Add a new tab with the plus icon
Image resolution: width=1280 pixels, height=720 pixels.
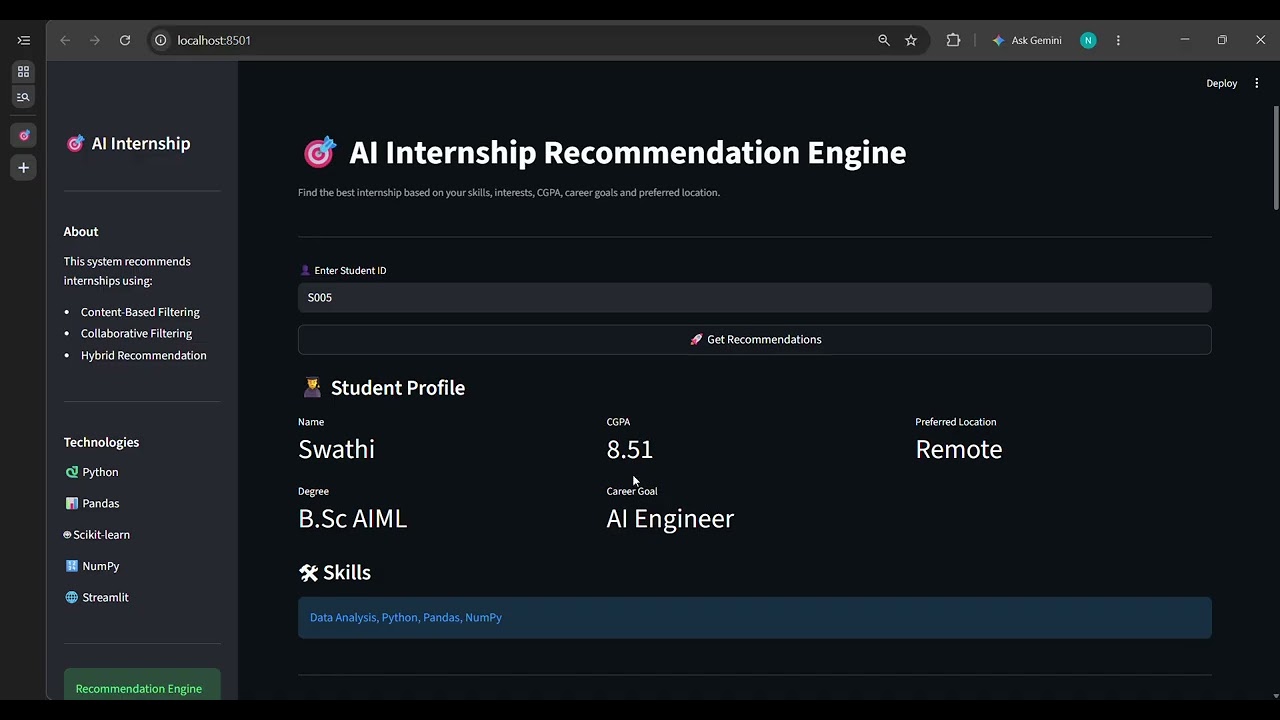click(x=23, y=168)
